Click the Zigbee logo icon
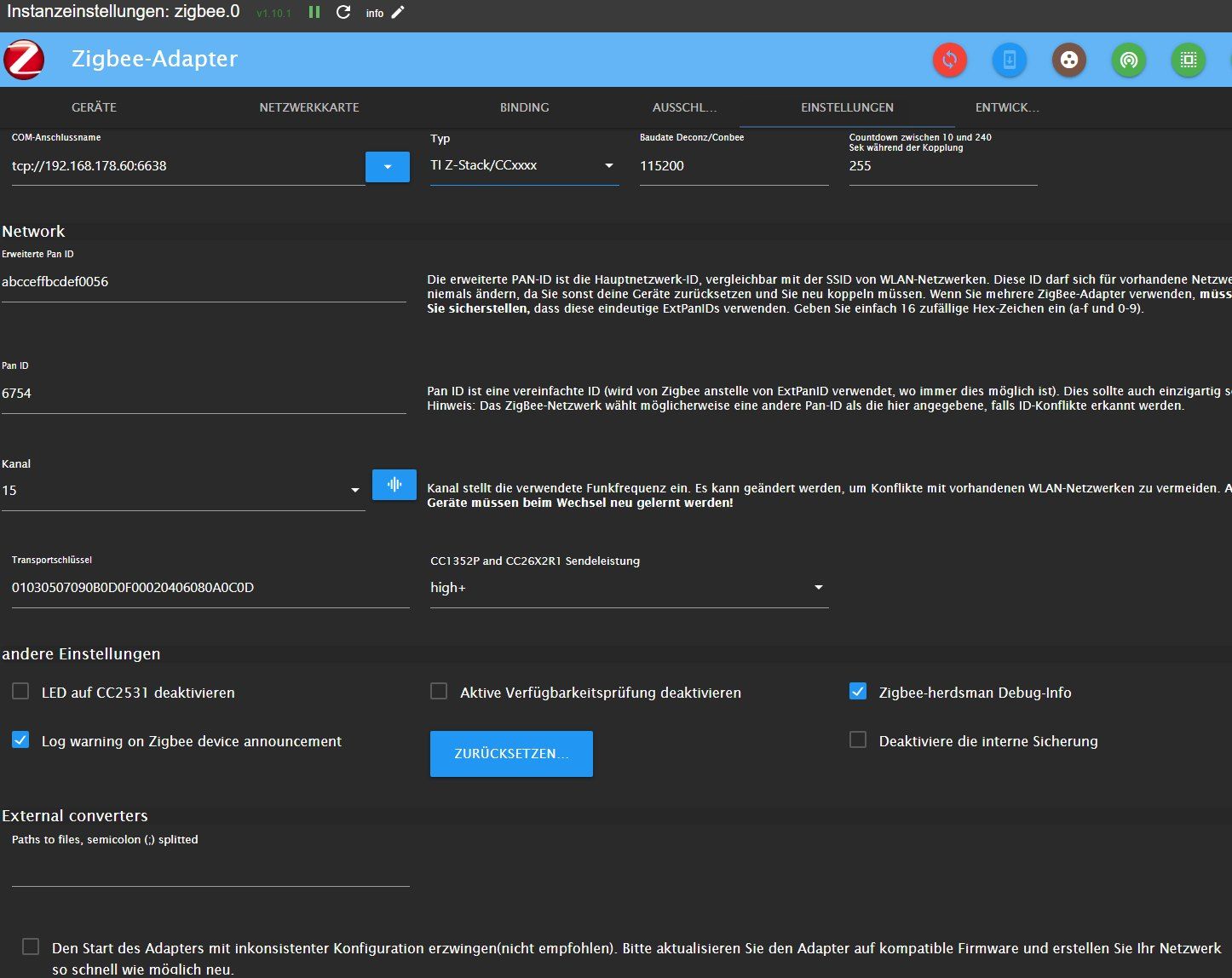The image size is (1232, 978). 24,59
